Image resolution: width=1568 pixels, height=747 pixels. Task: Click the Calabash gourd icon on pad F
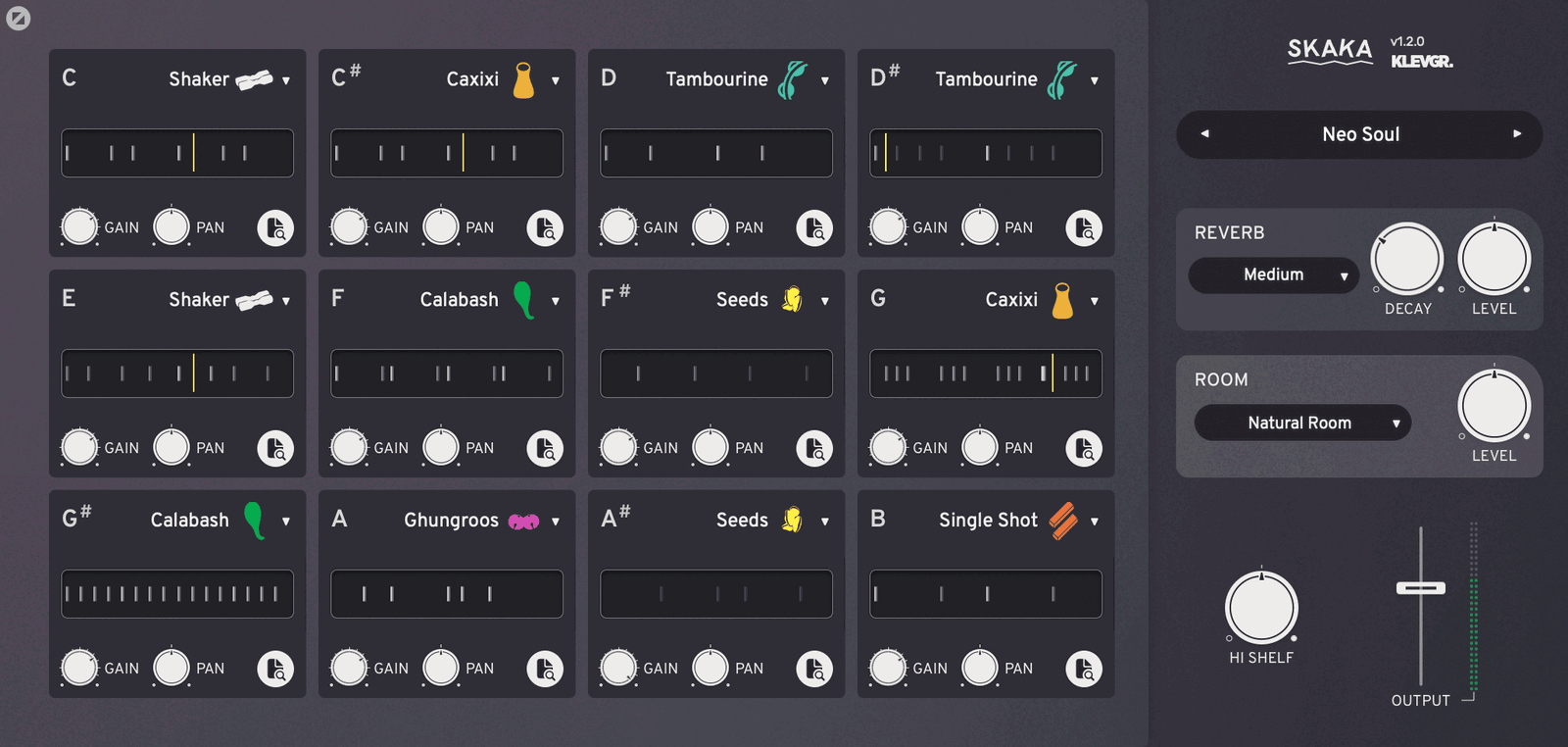(x=524, y=300)
